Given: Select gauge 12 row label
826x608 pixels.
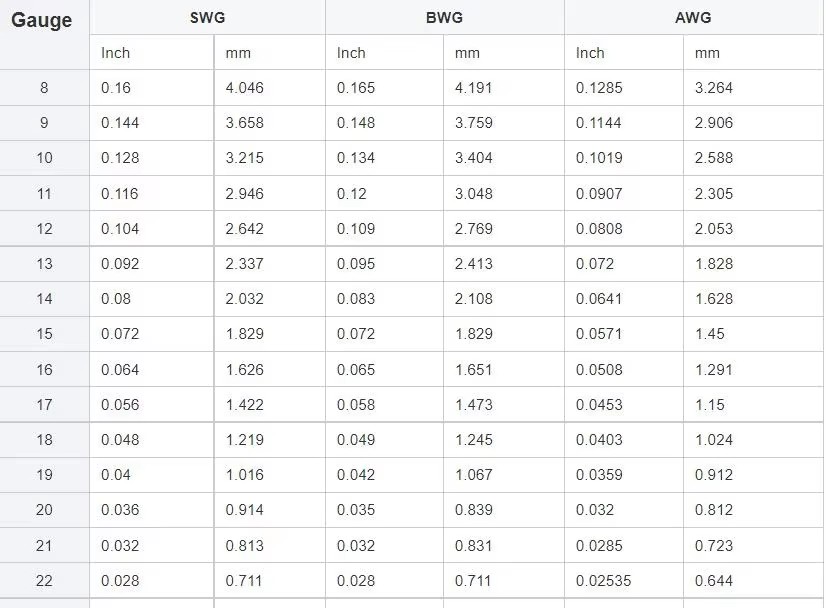Looking at the screenshot, I should 44,229.
